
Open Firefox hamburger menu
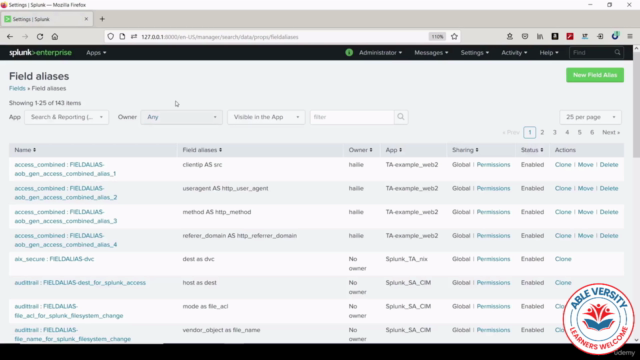[630, 37]
